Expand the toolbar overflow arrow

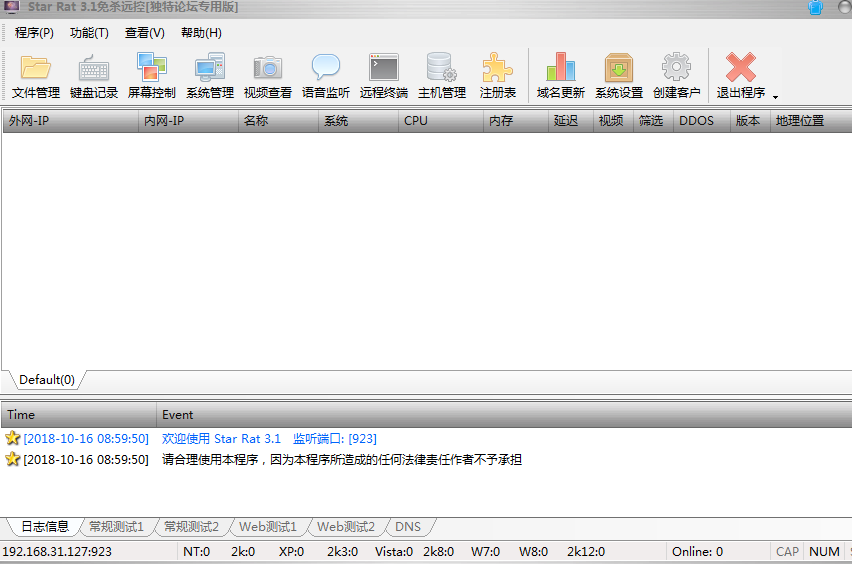[x=775, y=97]
